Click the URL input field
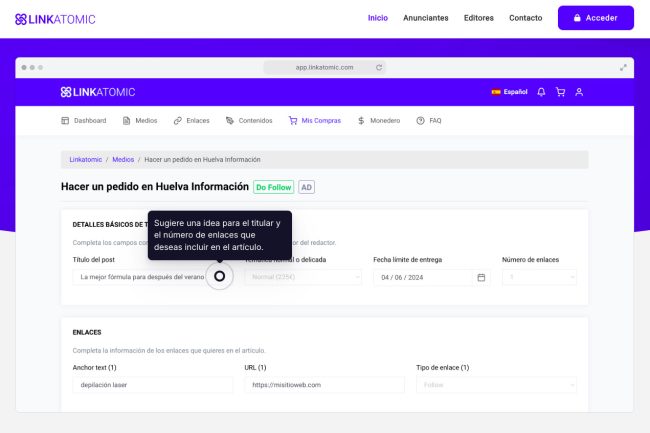Screen dimensions: 650x433 point(324,385)
